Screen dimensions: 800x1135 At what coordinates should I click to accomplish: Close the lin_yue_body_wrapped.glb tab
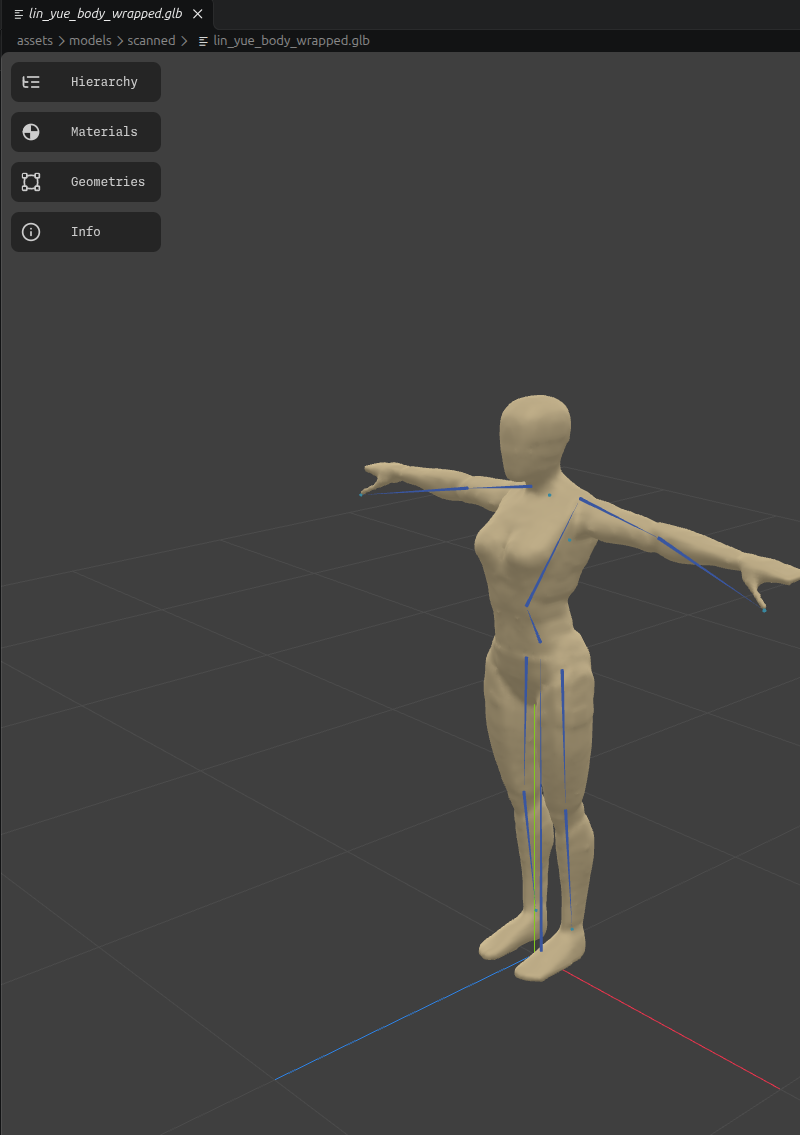click(198, 14)
